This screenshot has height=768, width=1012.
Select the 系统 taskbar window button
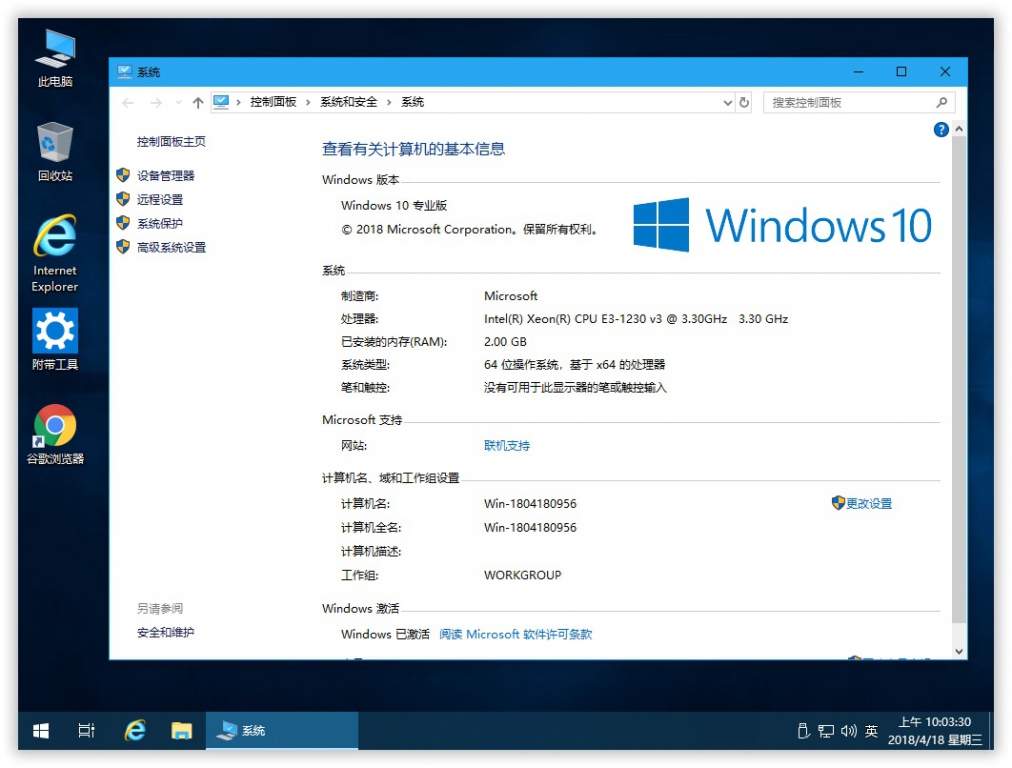click(x=282, y=731)
